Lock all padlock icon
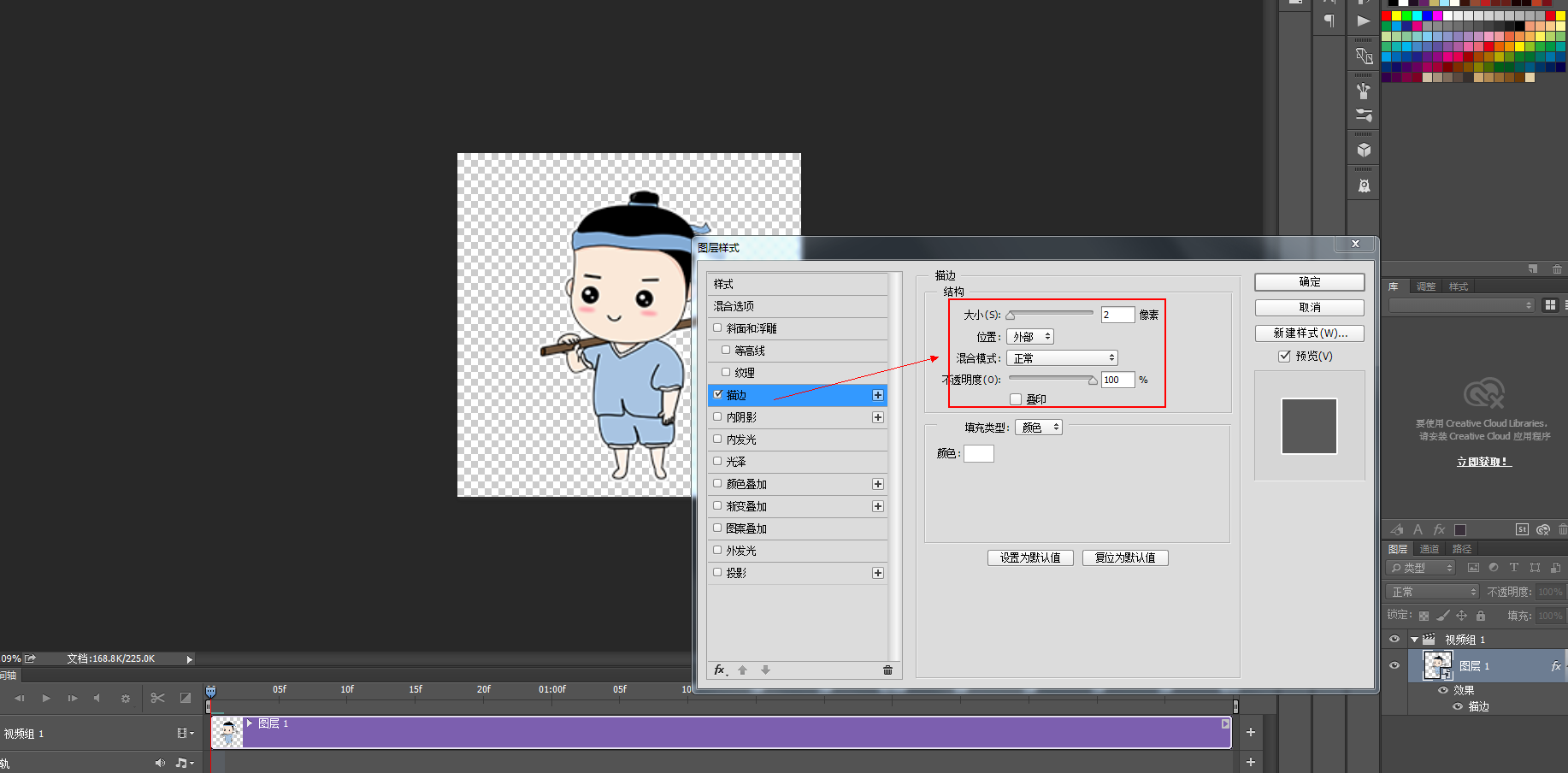1568x773 pixels. pos(1481,616)
